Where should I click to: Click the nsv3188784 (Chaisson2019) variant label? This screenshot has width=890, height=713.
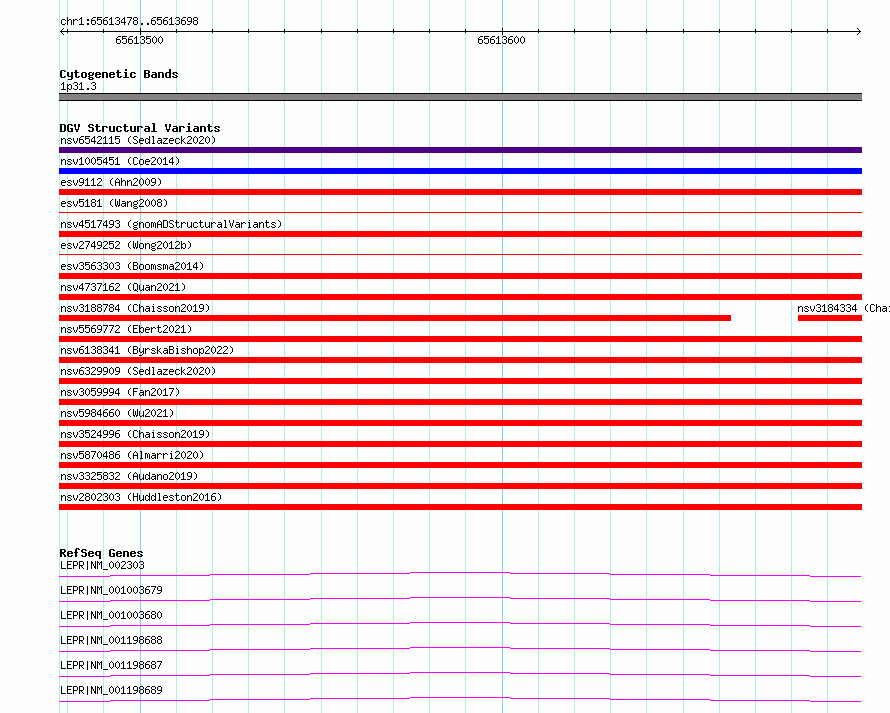click(x=135, y=308)
